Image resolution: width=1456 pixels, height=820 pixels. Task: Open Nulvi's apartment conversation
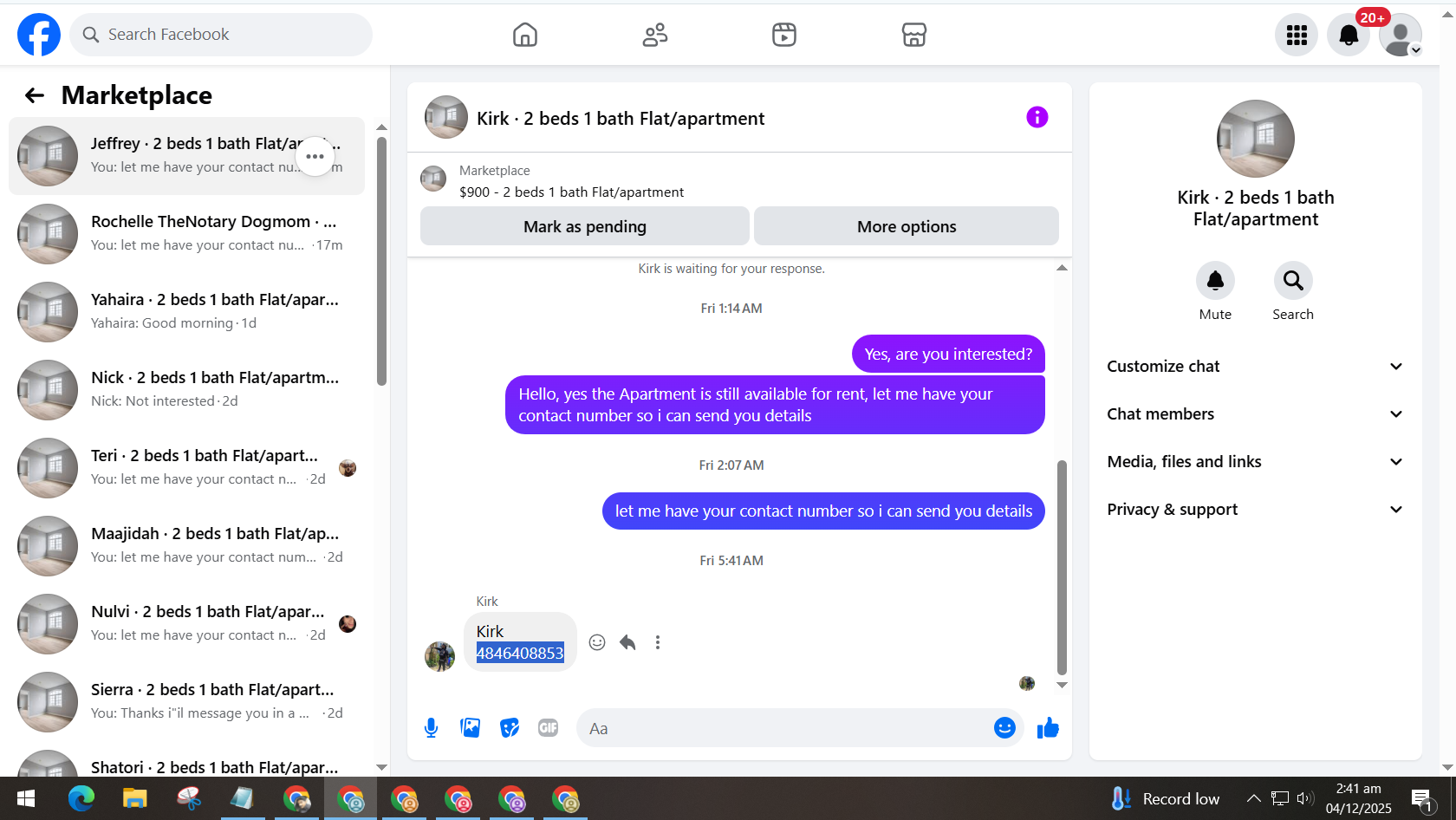point(186,624)
